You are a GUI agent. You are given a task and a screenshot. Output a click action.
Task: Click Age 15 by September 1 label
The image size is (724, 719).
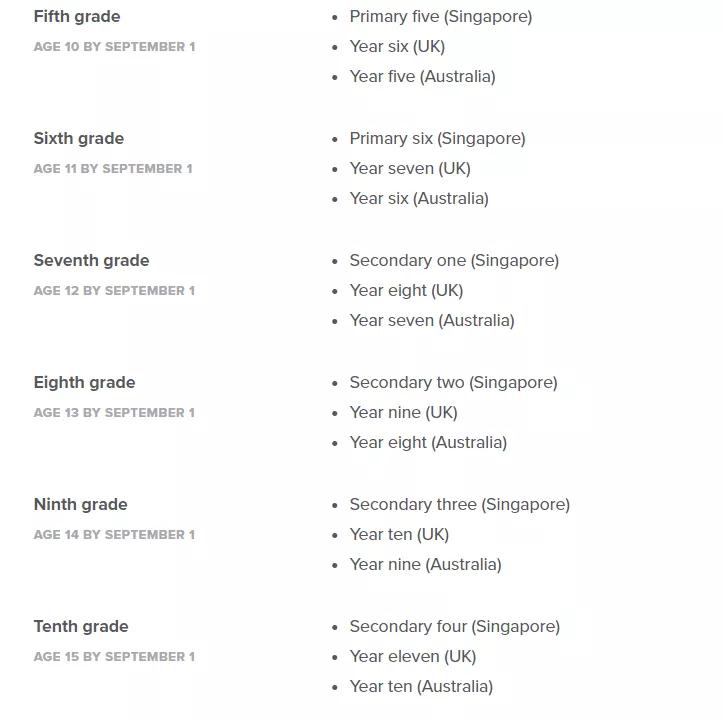[x=114, y=657]
